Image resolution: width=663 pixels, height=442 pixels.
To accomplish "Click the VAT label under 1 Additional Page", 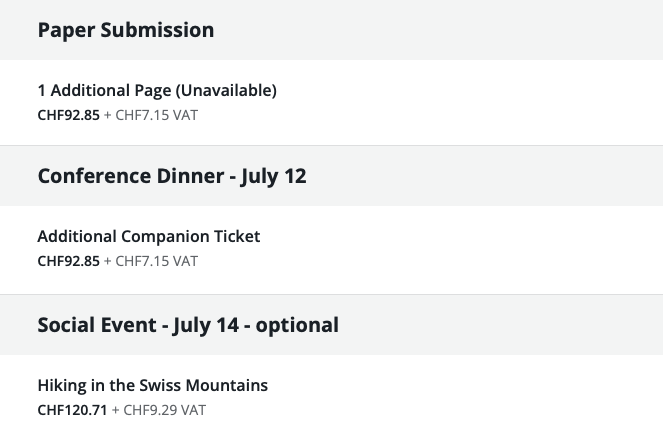I will [185, 115].
